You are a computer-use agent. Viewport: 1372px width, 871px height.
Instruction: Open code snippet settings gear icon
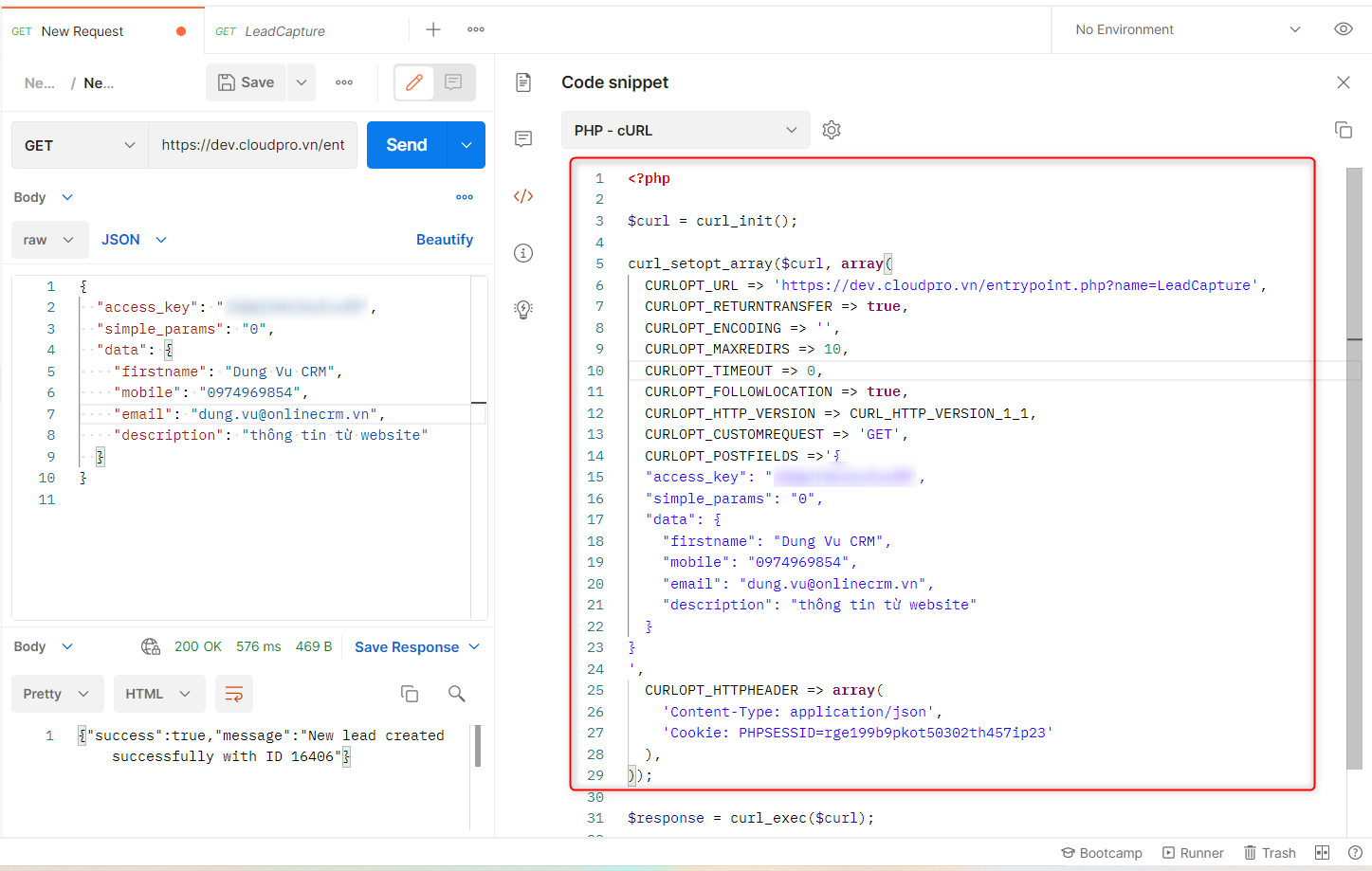pos(832,130)
